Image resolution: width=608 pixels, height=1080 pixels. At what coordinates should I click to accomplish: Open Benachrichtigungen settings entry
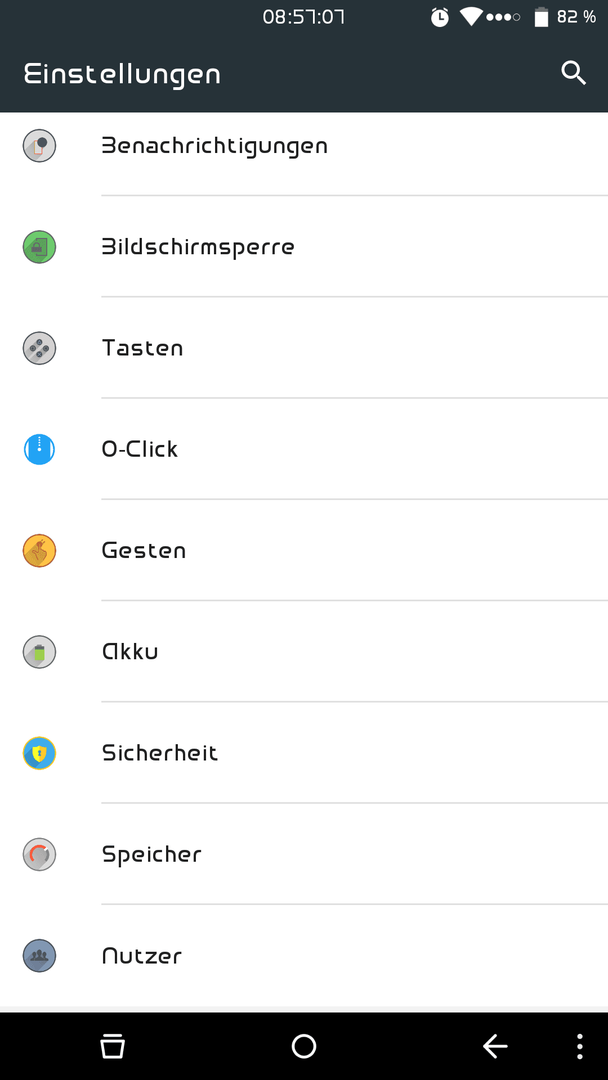[304, 145]
